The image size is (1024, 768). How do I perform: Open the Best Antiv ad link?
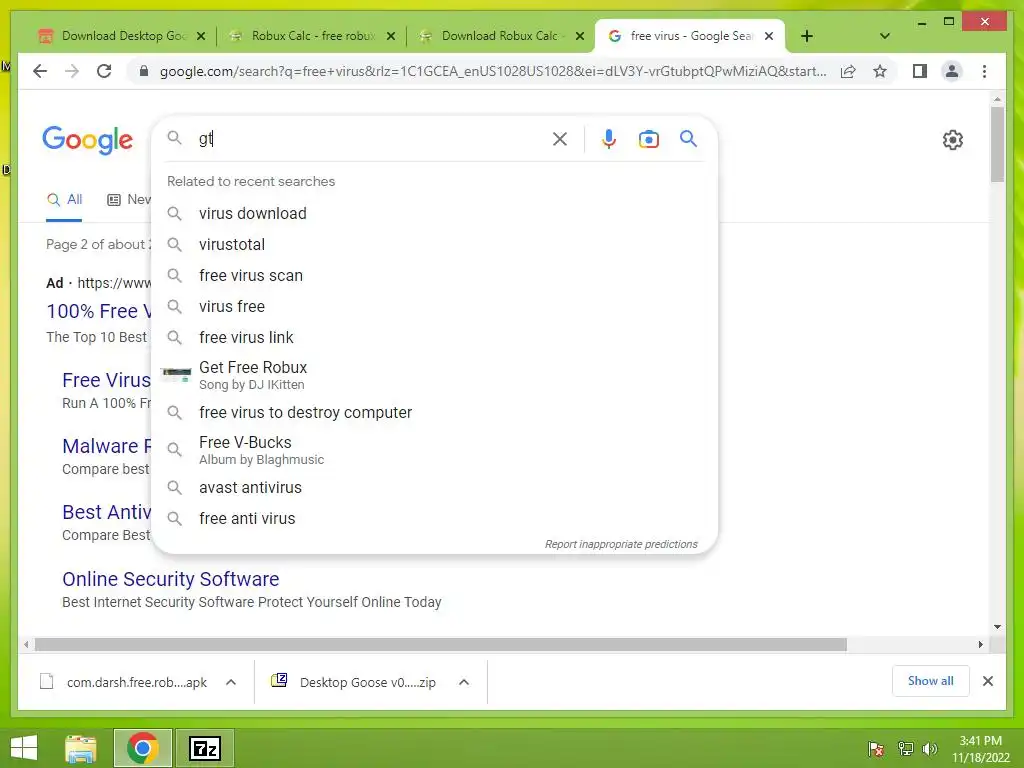[106, 512]
